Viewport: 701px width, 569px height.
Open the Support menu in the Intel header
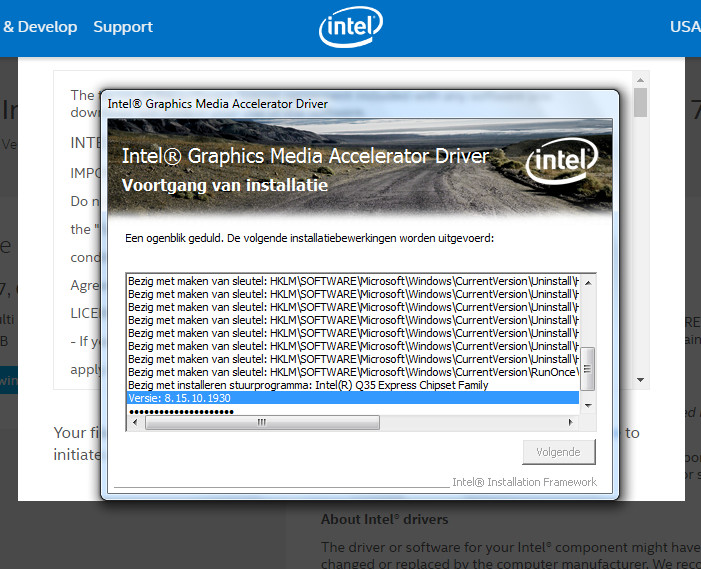pyautogui.click(x=123, y=27)
